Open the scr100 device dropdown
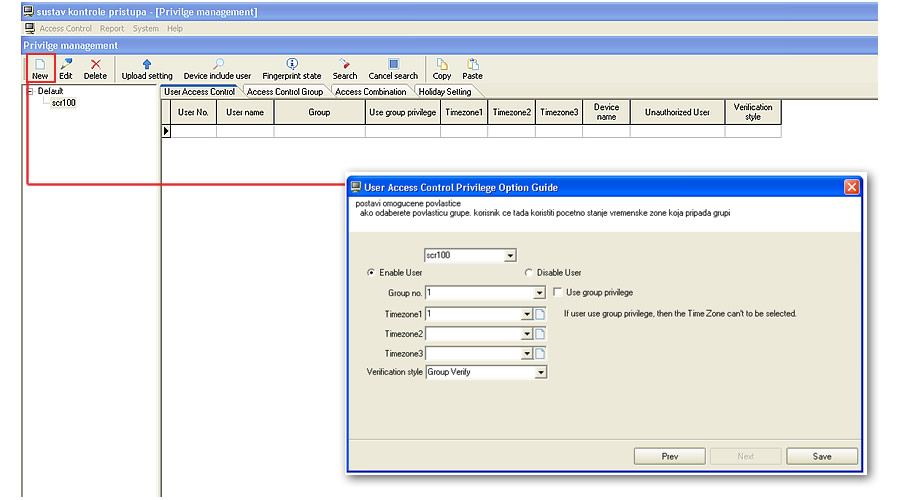Image resolution: width=900 pixels, height=500 pixels. pyautogui.click(x=510, y=255)
